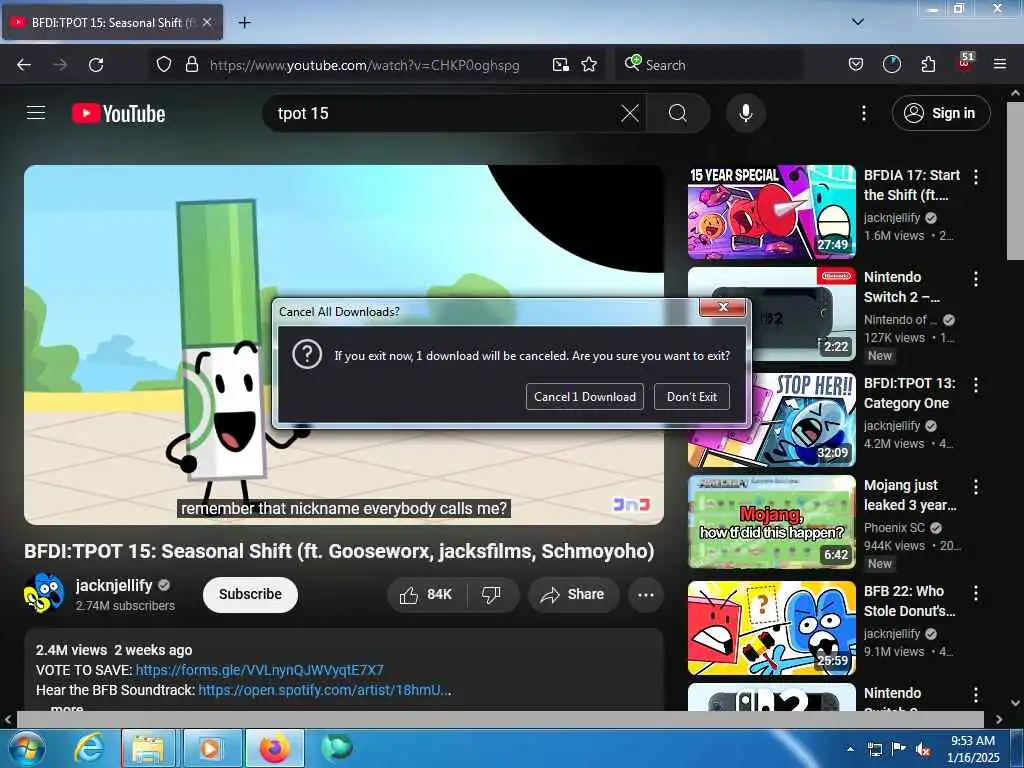Go to YouTube home logo
The width and height of the screenshot is (1024, 768).
click(x=118, y=114)
